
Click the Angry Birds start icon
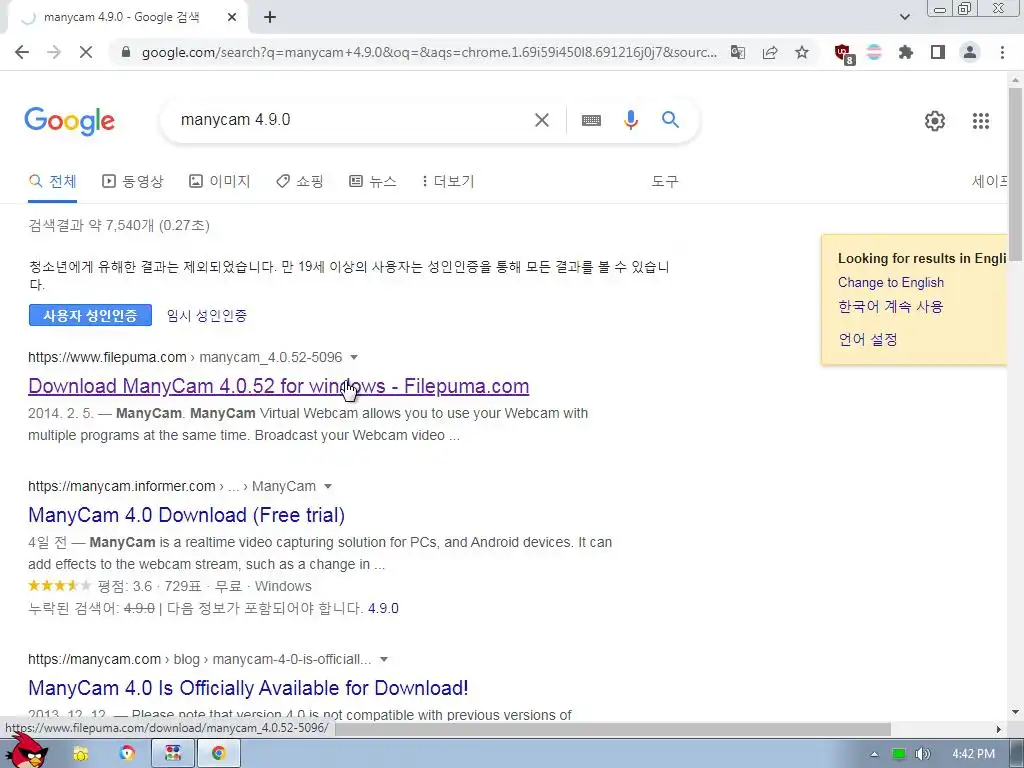27,751
